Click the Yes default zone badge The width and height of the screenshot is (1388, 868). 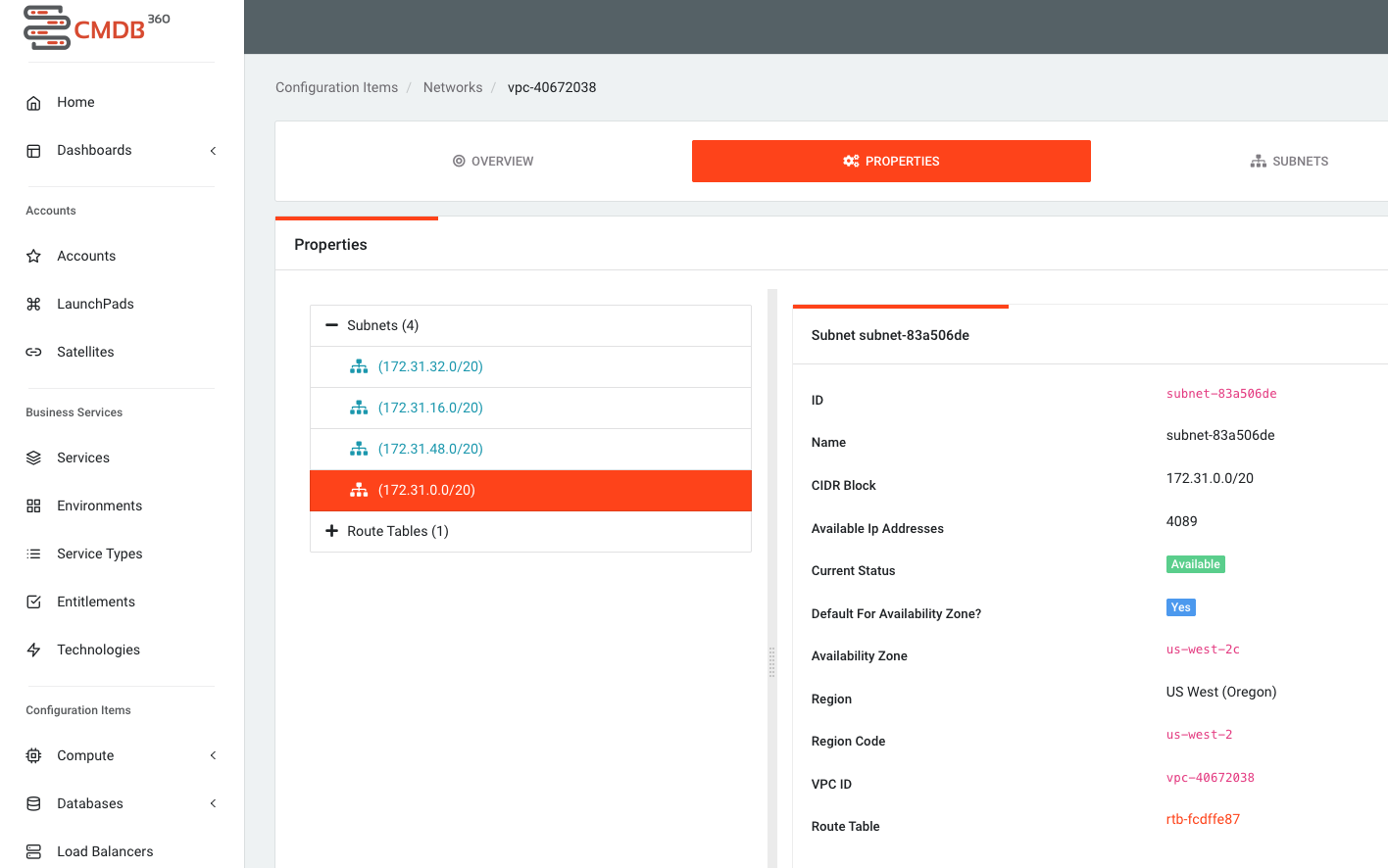tap(1181, 607)
